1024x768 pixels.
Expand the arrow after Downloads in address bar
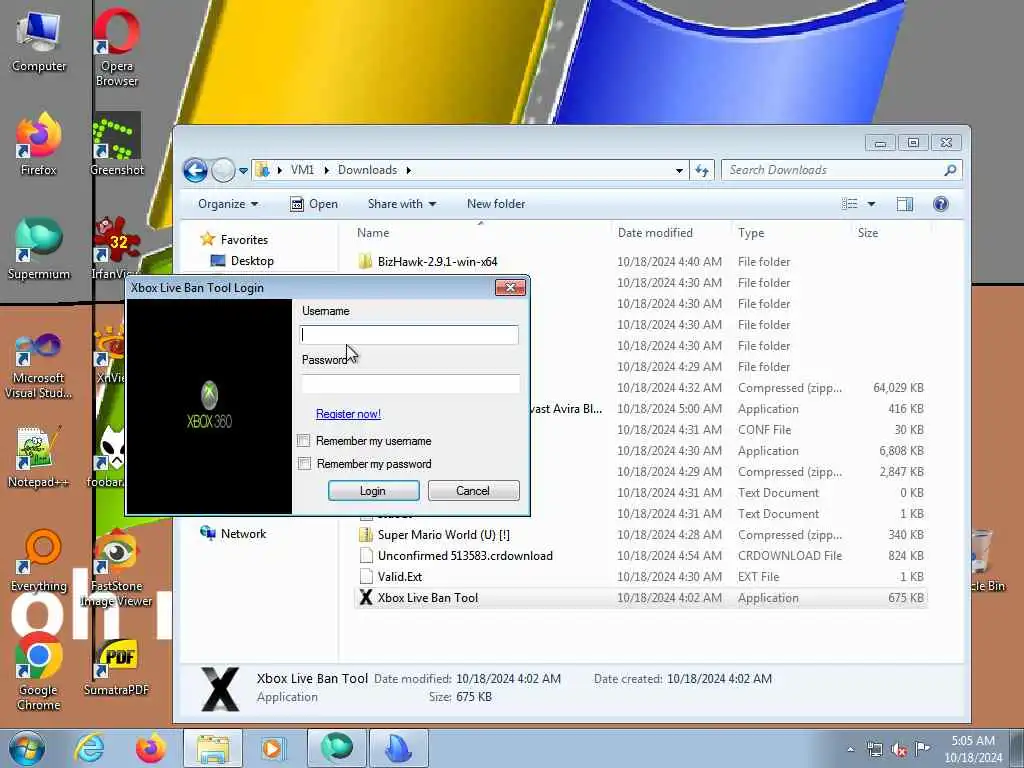[x=409, y=170]
